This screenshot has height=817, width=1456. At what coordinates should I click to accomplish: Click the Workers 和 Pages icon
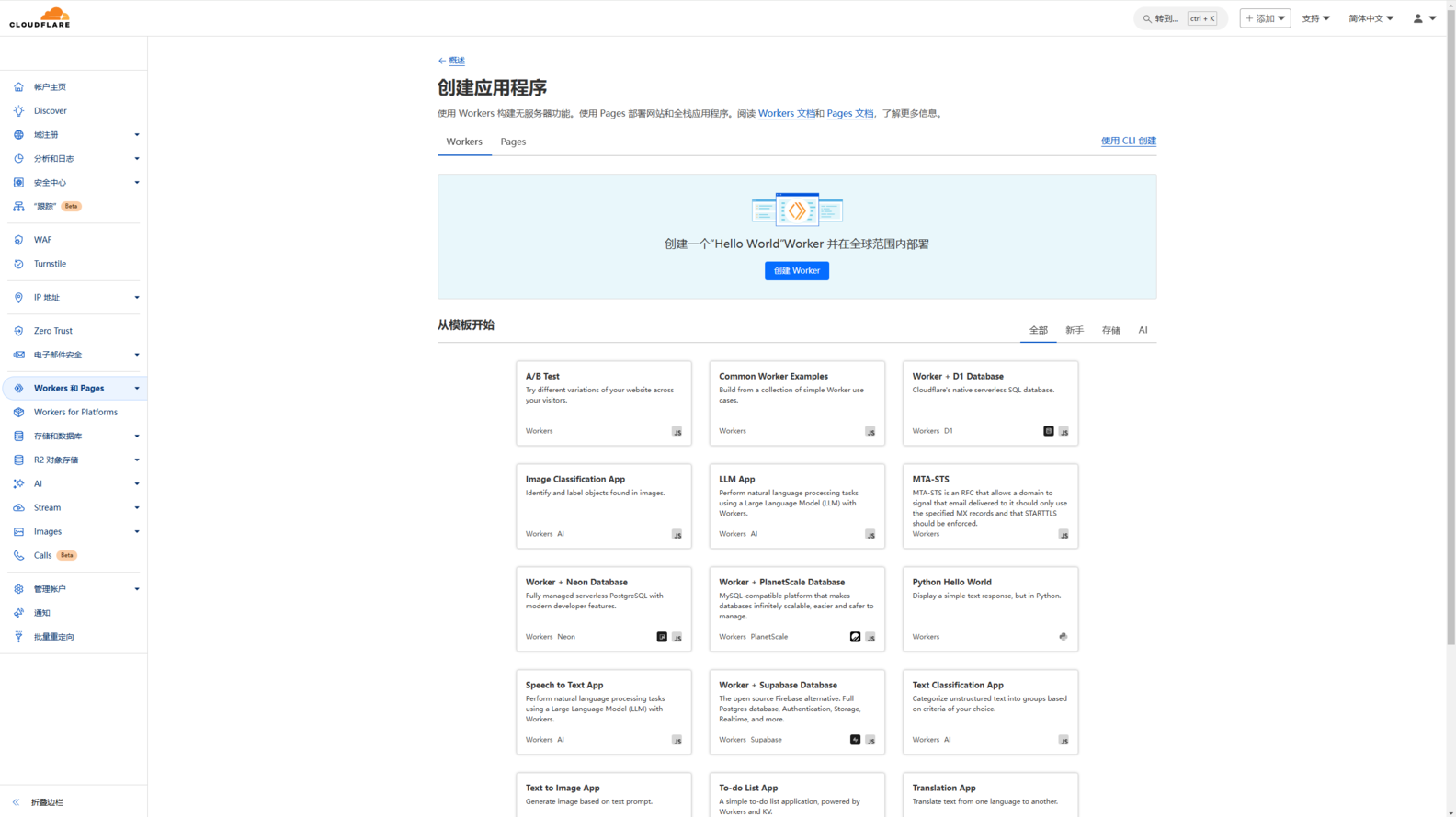tap(18, 388)
